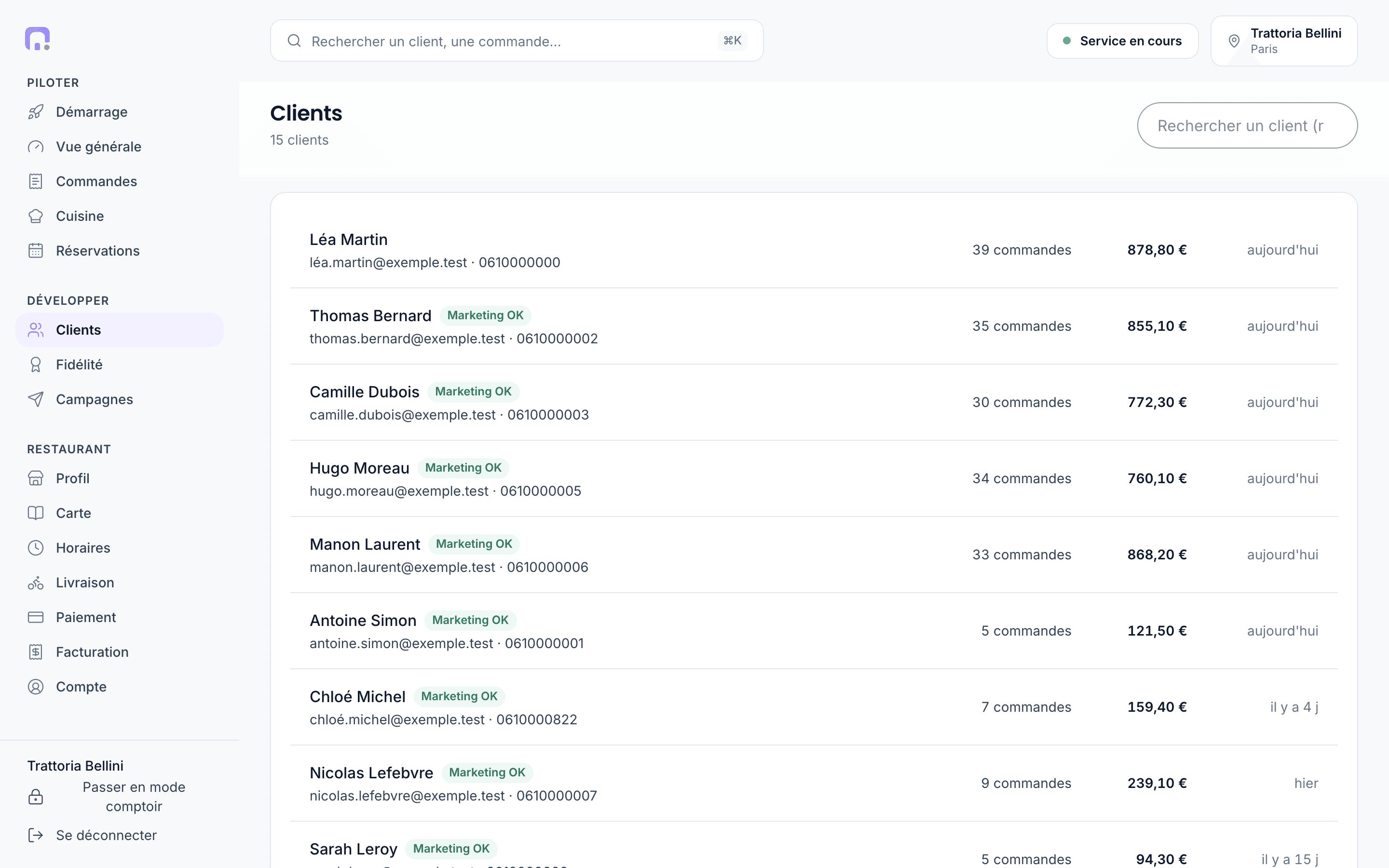Open Antoine Simon's client row
The width and height of the screenshot is (1389, 868).
(814, 631)
